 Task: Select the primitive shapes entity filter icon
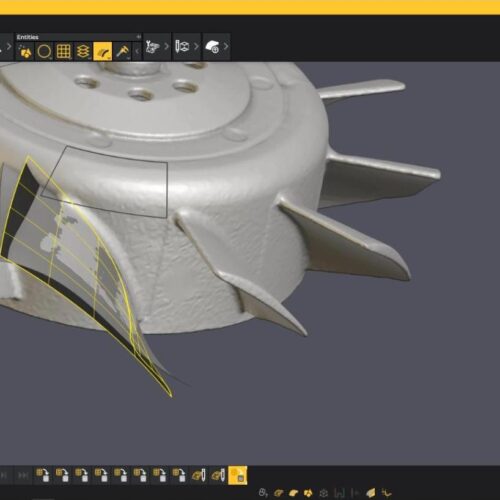coord(25,51)
